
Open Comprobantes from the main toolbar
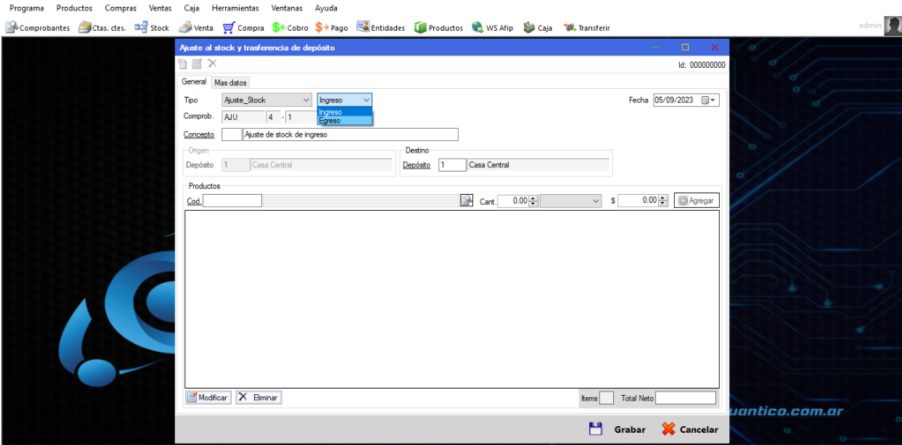[x=37, y=28]
